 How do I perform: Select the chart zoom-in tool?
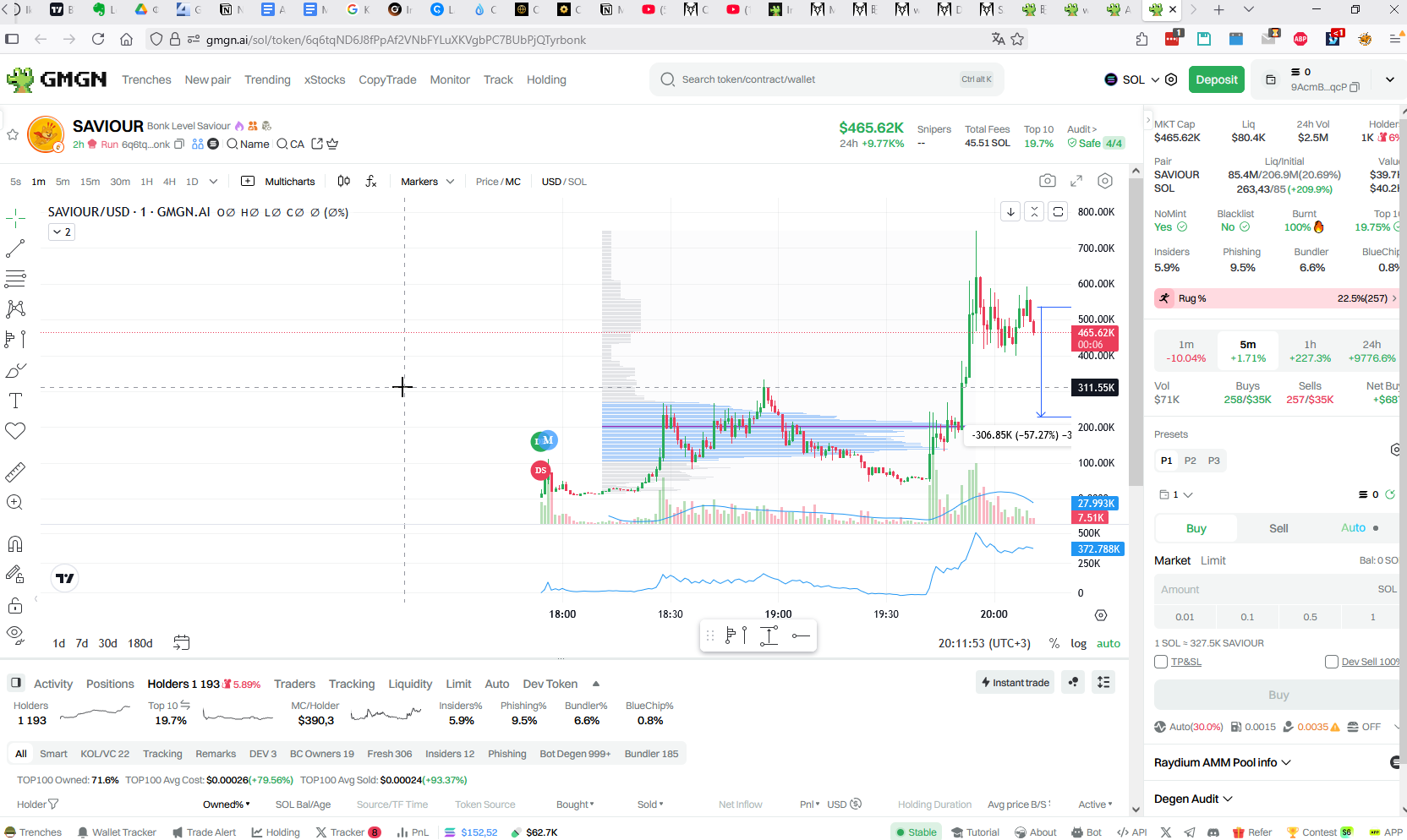click(x=15, y=502)
